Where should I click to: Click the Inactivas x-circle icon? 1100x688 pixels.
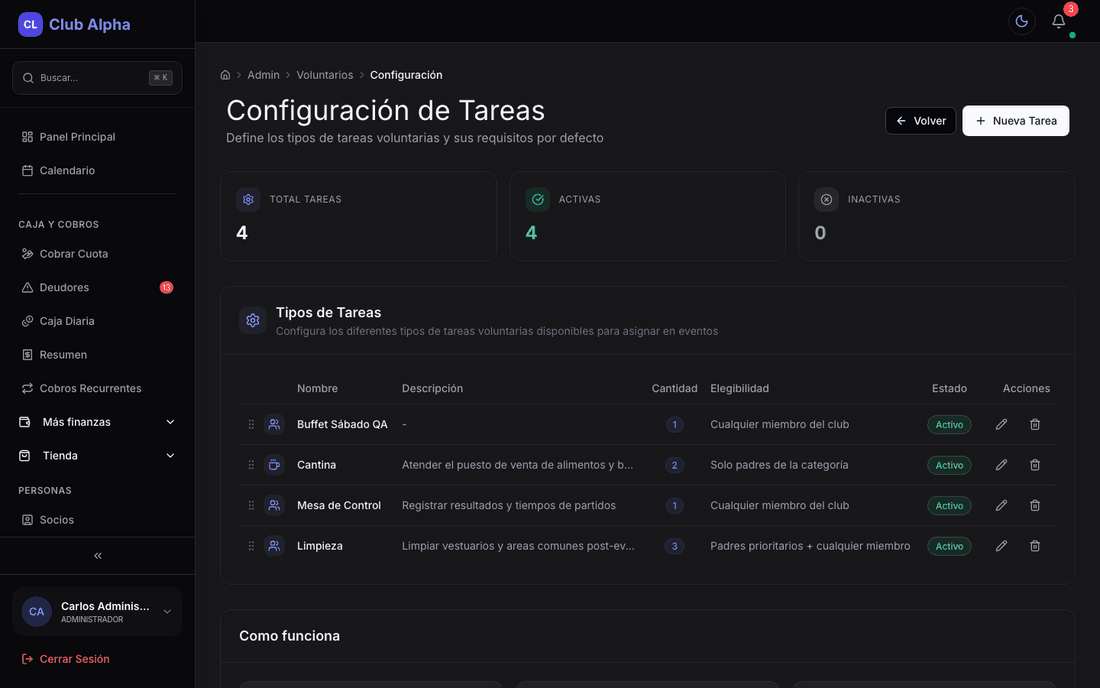coord(826,200)
